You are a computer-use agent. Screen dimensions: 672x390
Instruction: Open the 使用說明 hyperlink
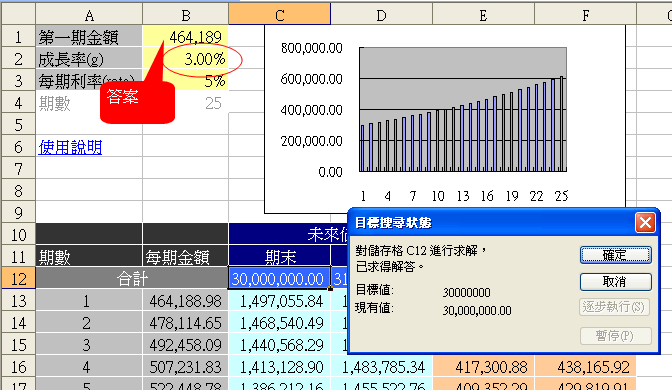pos(70,147)
